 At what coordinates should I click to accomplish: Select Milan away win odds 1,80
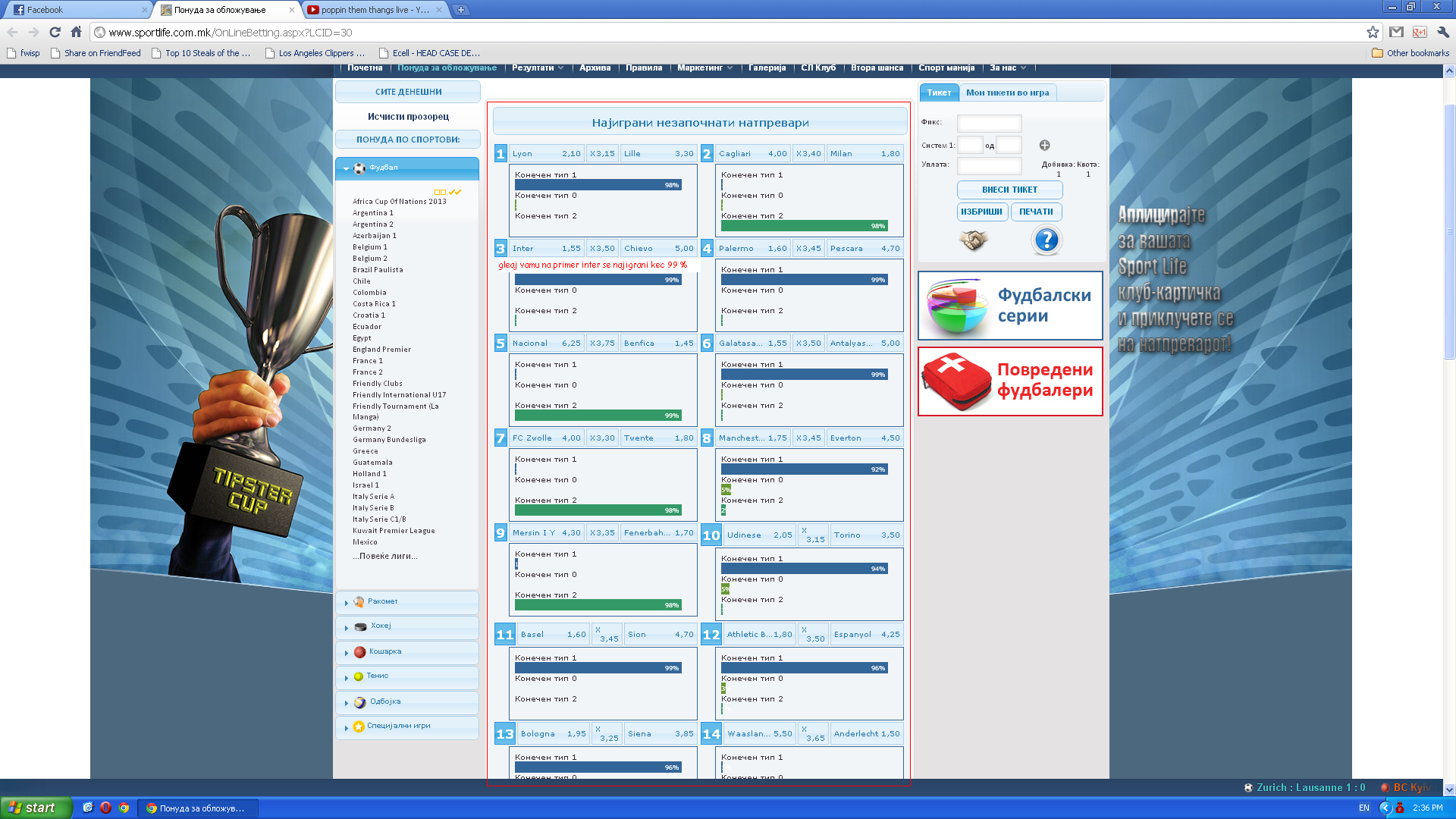(864, 153)
